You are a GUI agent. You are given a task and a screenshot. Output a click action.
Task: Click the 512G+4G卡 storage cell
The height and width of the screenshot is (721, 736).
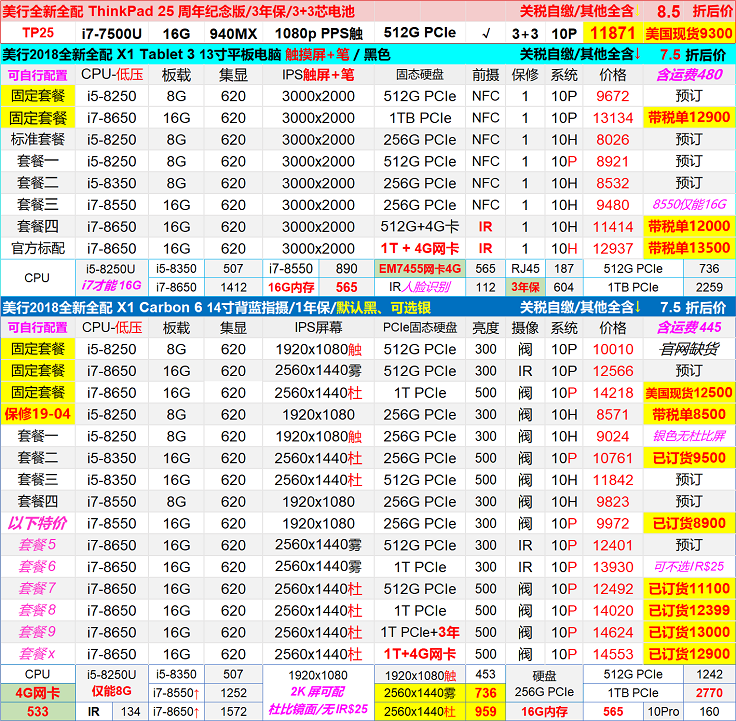tap(420, 227)
